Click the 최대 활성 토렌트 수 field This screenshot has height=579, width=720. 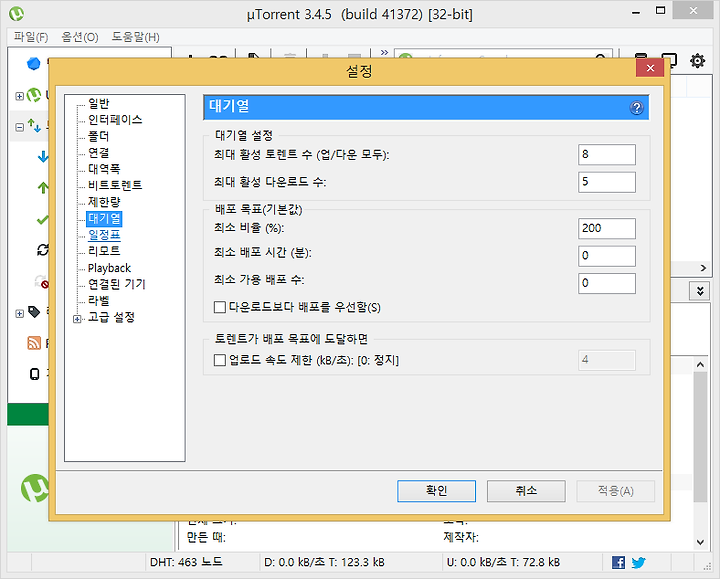point(607,154)
